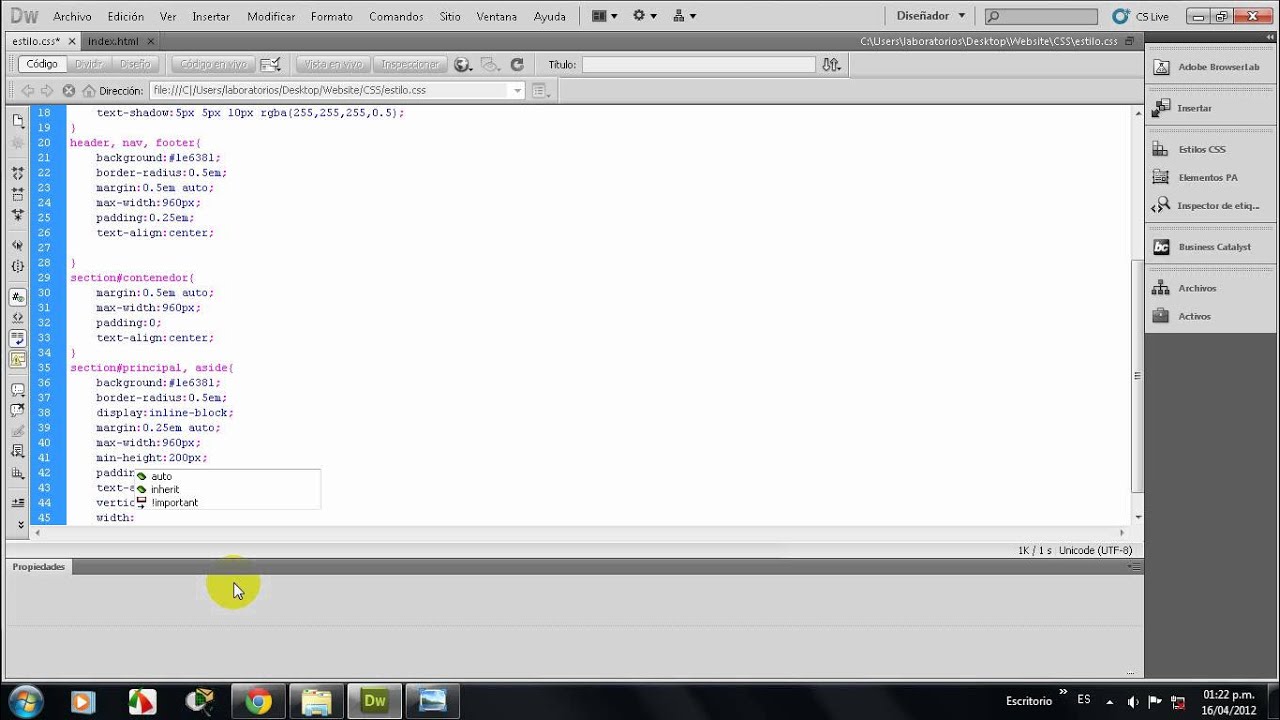Click the file management icon
Image resolution: width=1280 pixels, height=720 pixels.
point(831,64)
